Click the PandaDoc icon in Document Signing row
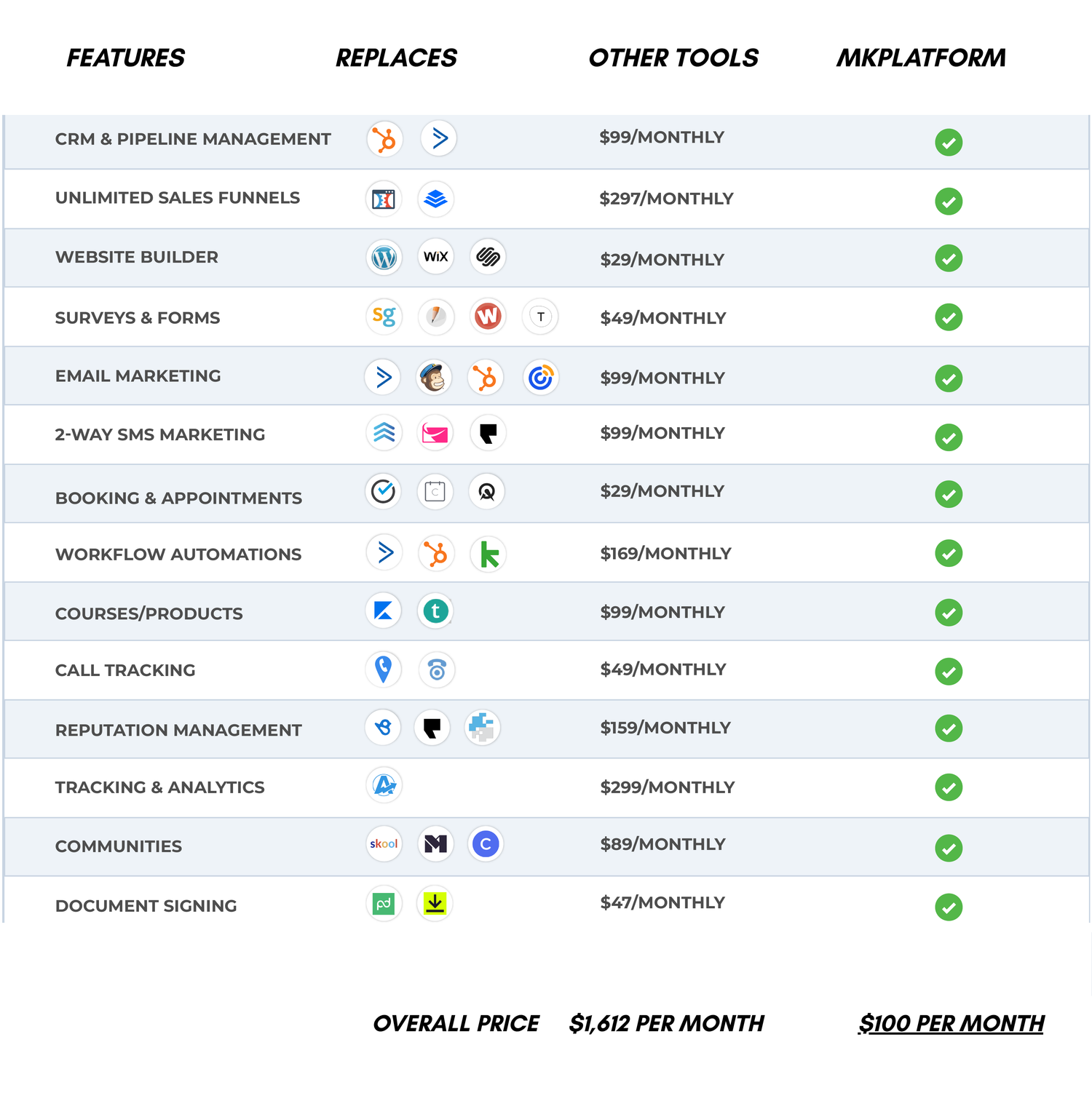 (384, 904)
